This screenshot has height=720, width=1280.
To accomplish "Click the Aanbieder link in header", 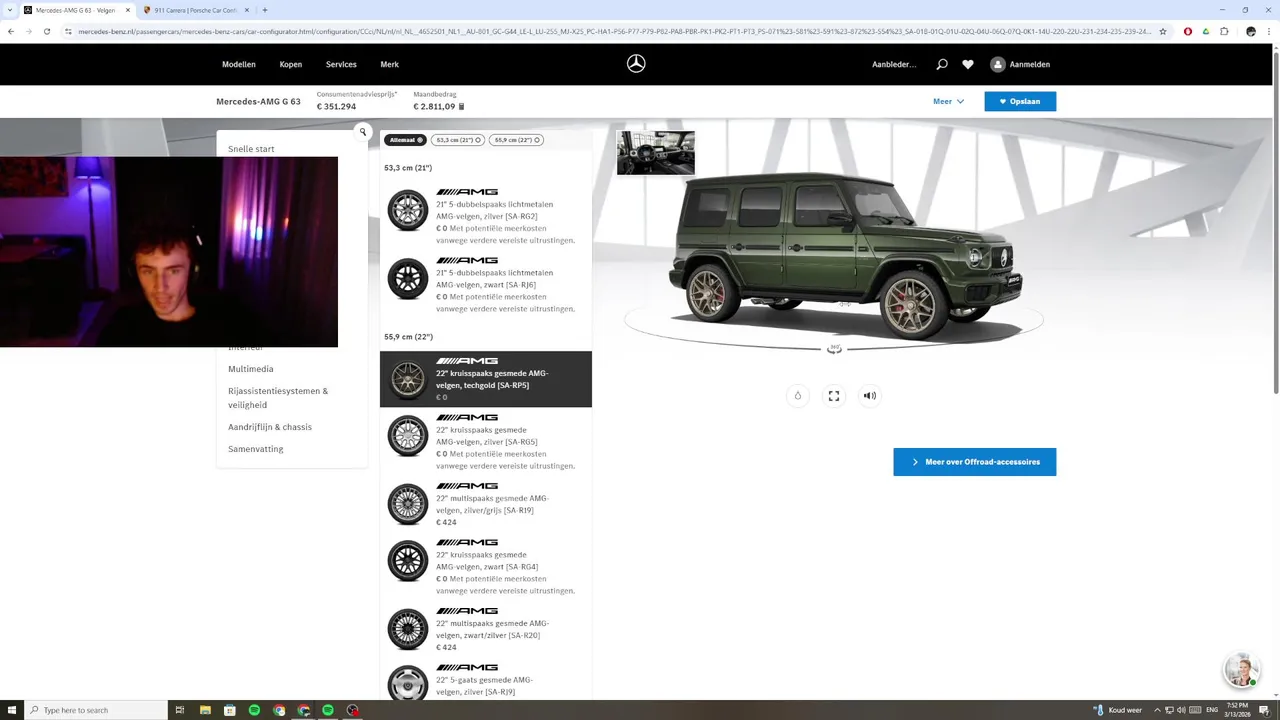I will pos(894,64).
